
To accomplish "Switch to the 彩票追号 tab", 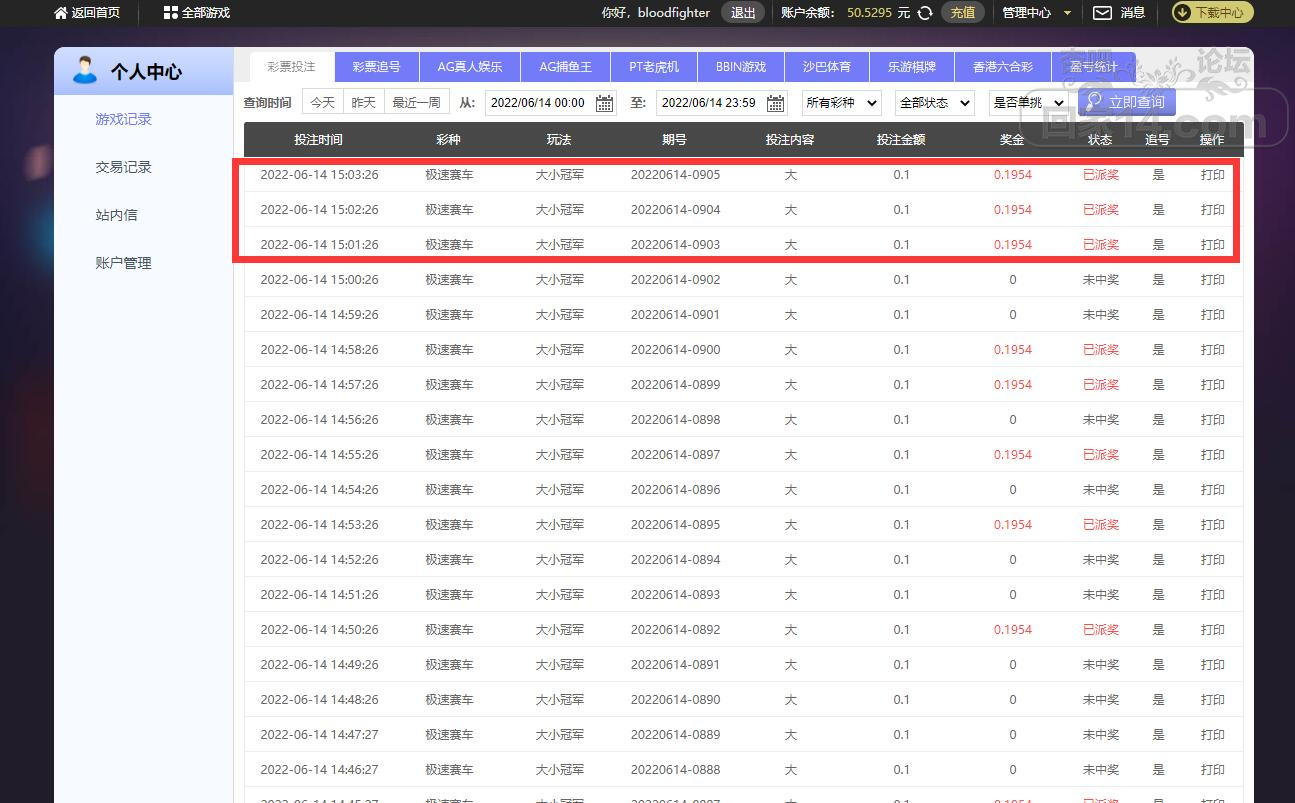I will coord(376,67).
